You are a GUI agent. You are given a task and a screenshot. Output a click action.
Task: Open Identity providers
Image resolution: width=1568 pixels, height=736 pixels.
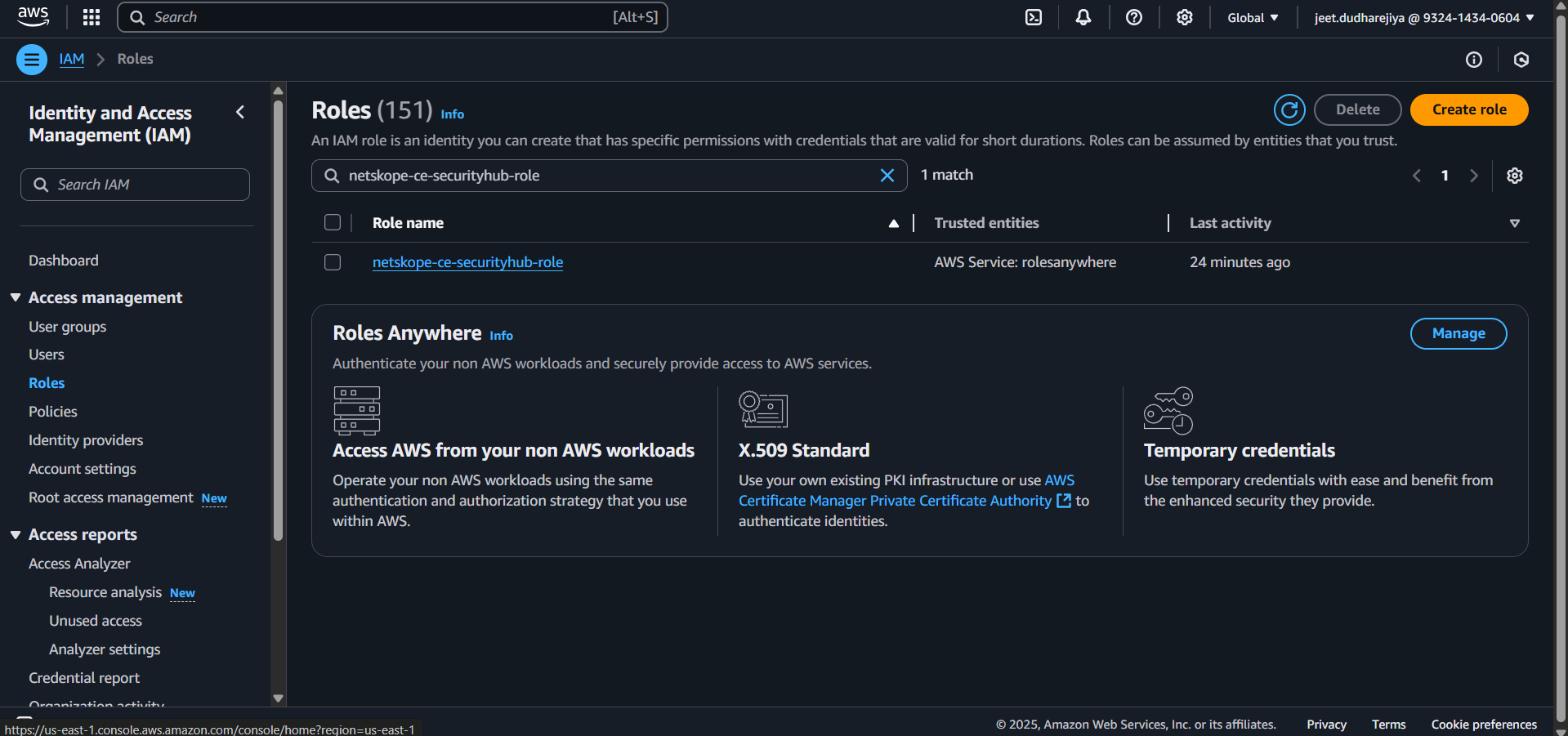coord(86,440)
